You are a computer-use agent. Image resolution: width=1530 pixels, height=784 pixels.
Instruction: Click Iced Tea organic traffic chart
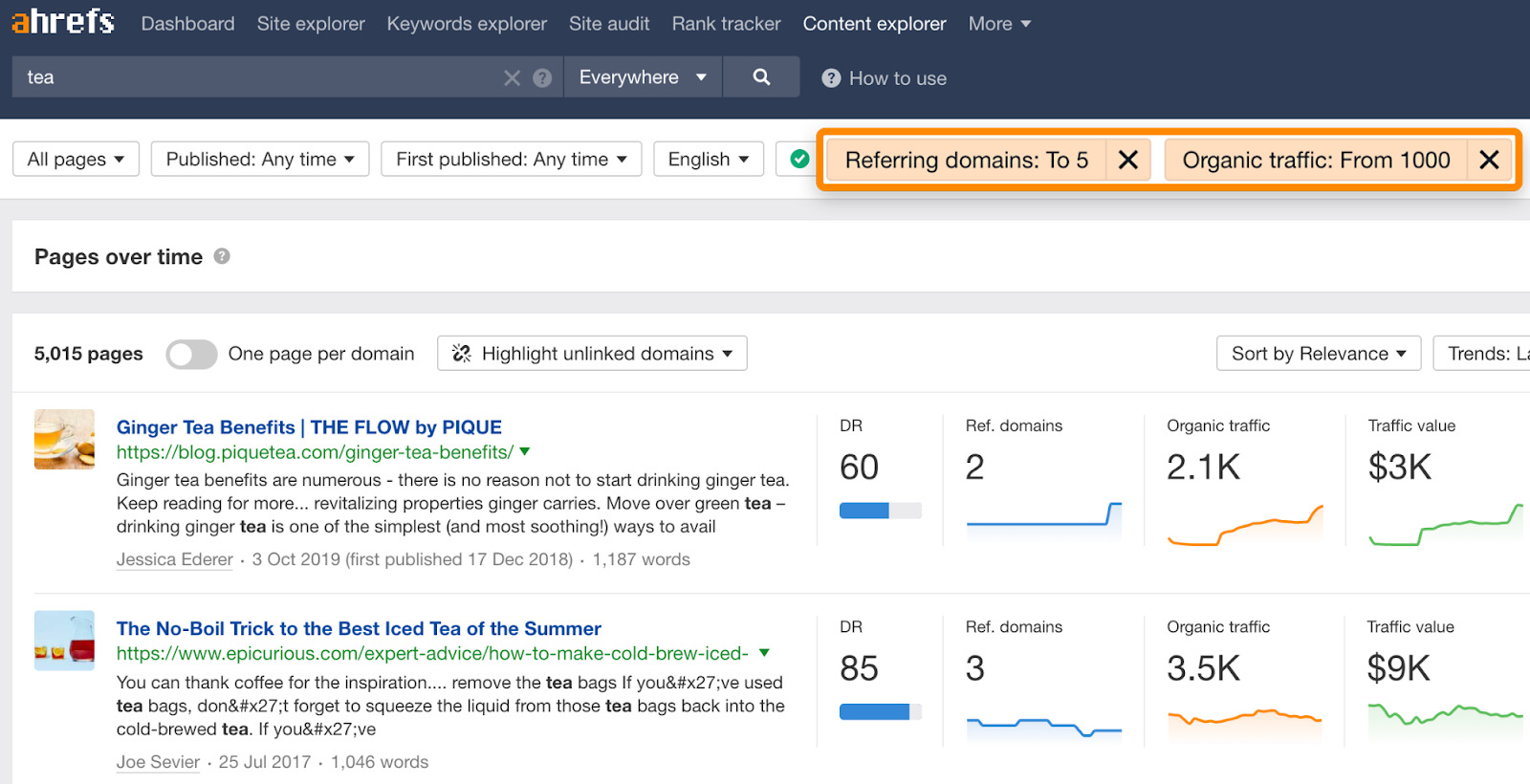click(1245, 724)
